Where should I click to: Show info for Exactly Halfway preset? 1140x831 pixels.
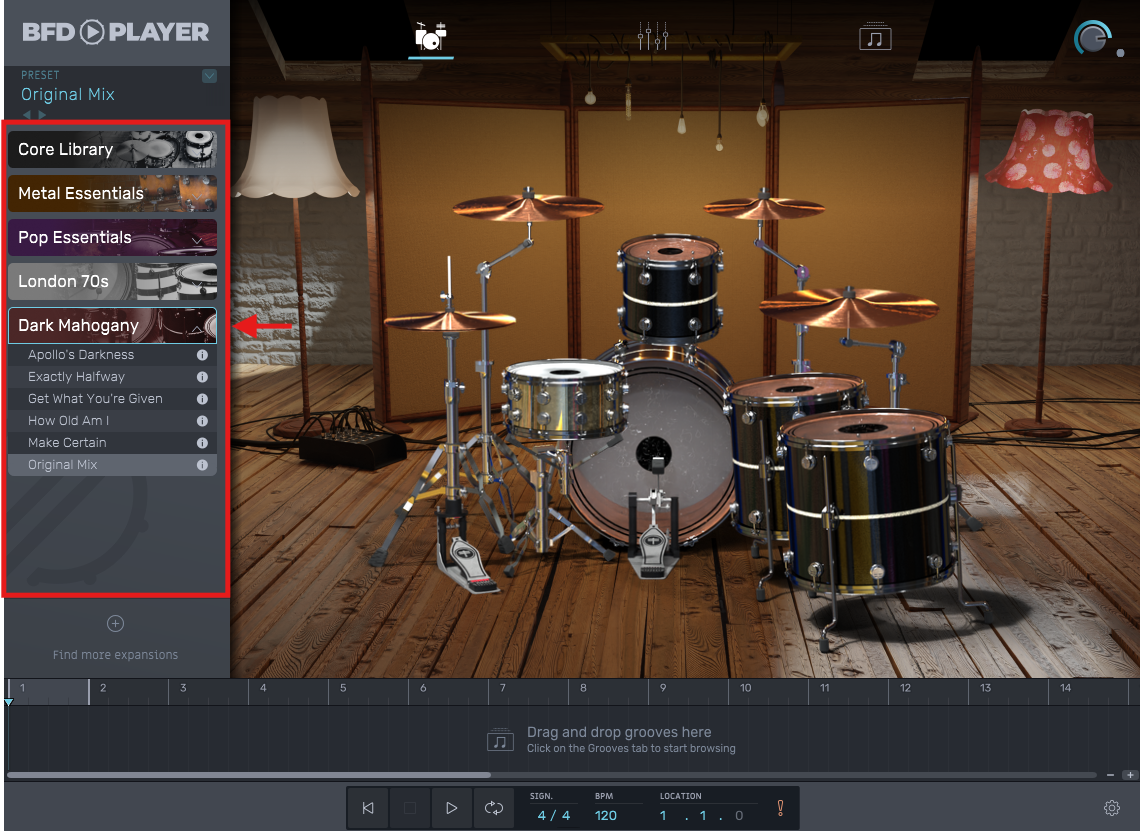click(x=202, y=377)
